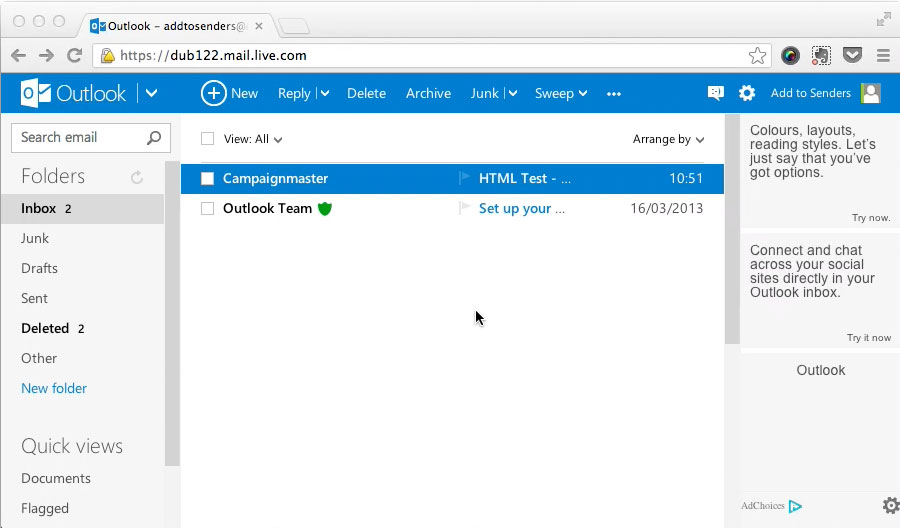Click the New folder link

pyautogui.click(x=54, y=388)
